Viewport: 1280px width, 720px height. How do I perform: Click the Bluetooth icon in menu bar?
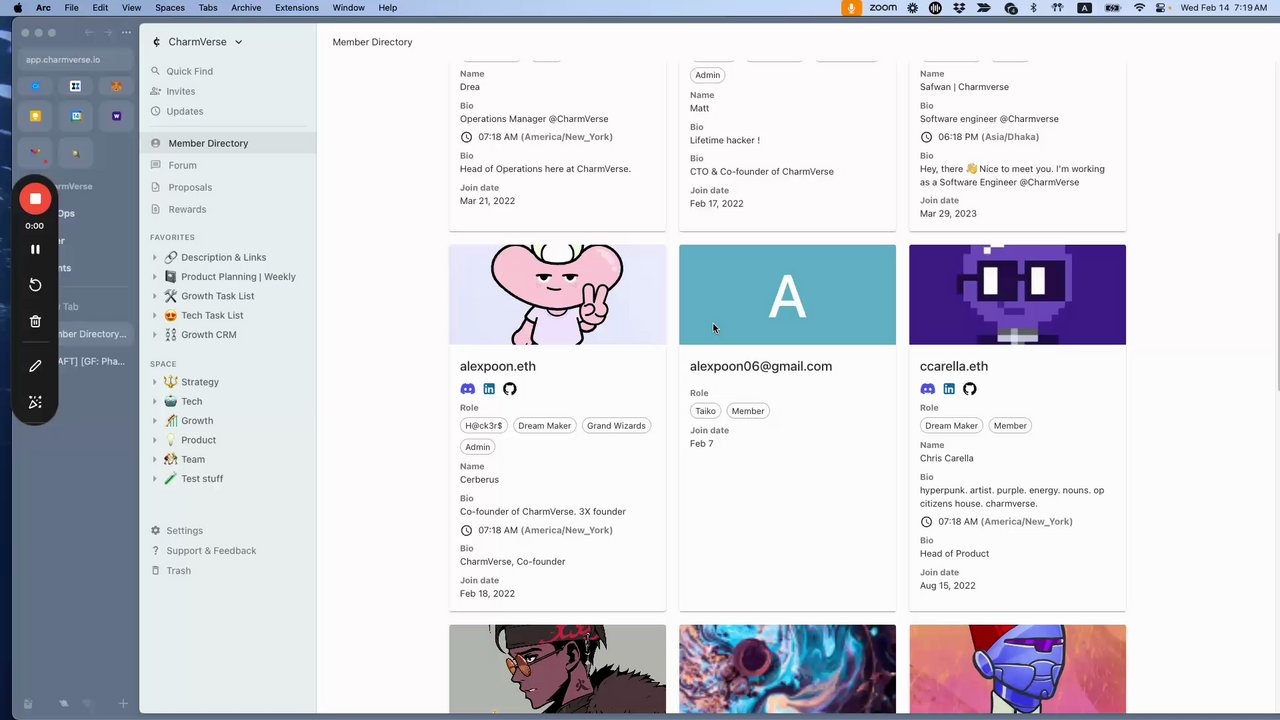(x=1034, y=8)
